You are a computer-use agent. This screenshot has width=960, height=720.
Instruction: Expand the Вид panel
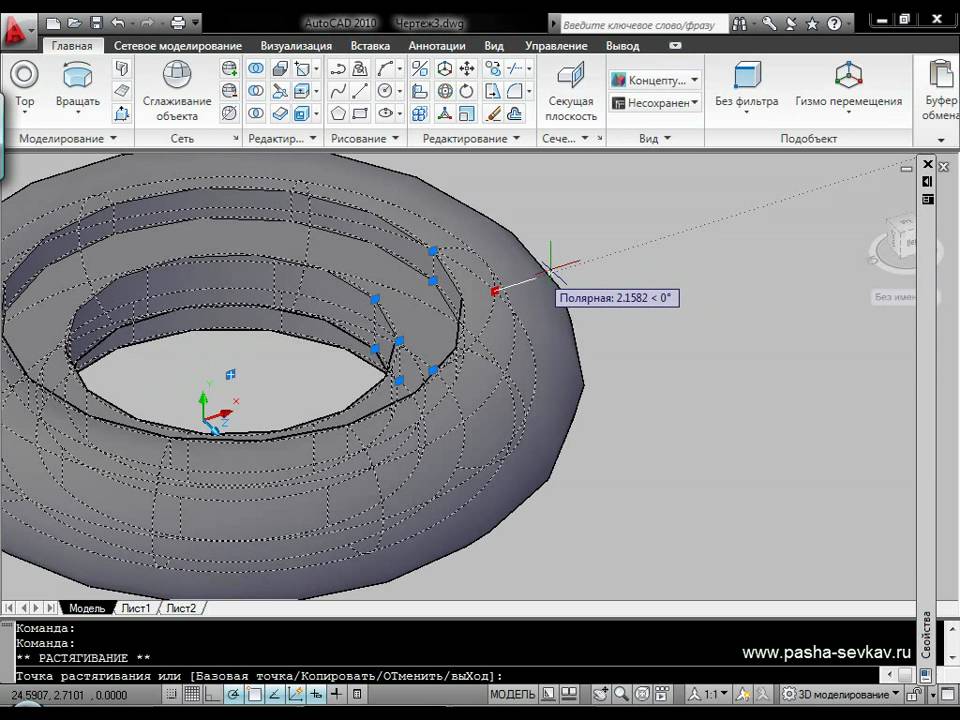pos(654,138)
